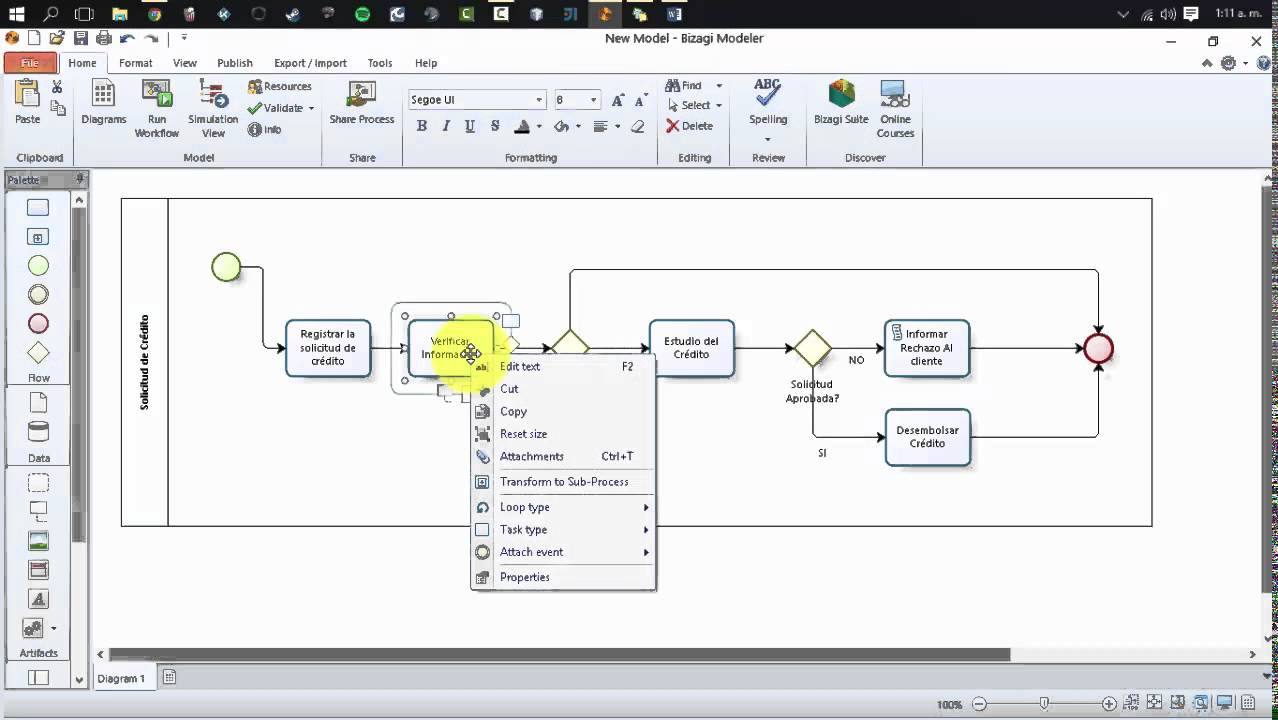
Task: Click the scissors Cut icon in ribbon
Action: click(57, 88)
